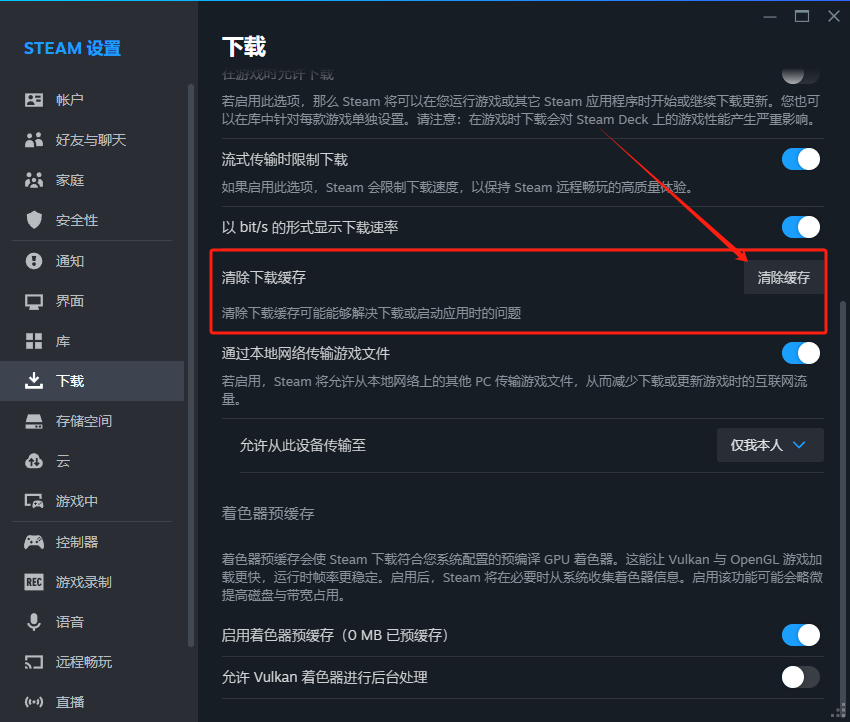Toggle 流式传输时限制下载 switch
Screen dimensions: 850x722
click(801, 159)
